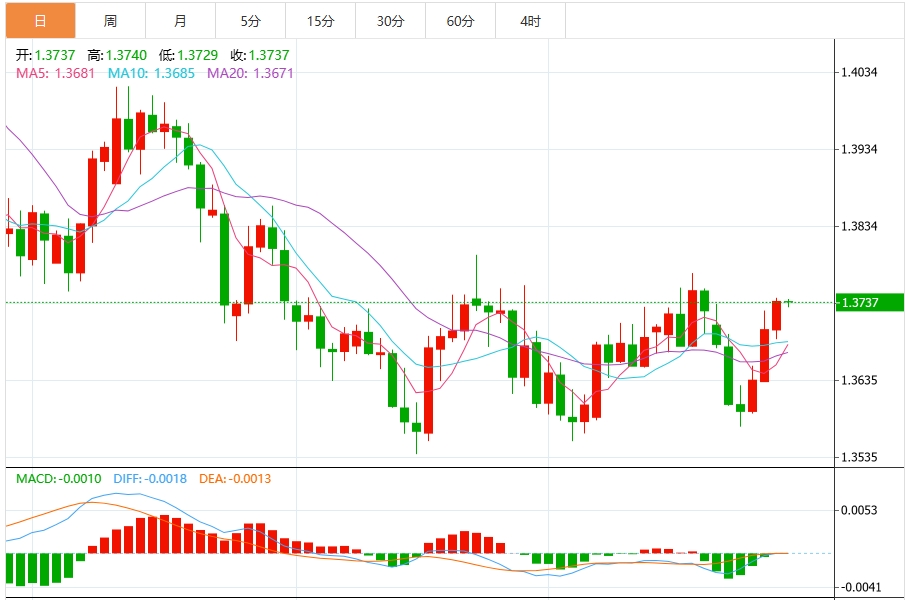Click the MA5: 1.3681 indicator label
The image size is (910, 600).
(x=55, y=73)
